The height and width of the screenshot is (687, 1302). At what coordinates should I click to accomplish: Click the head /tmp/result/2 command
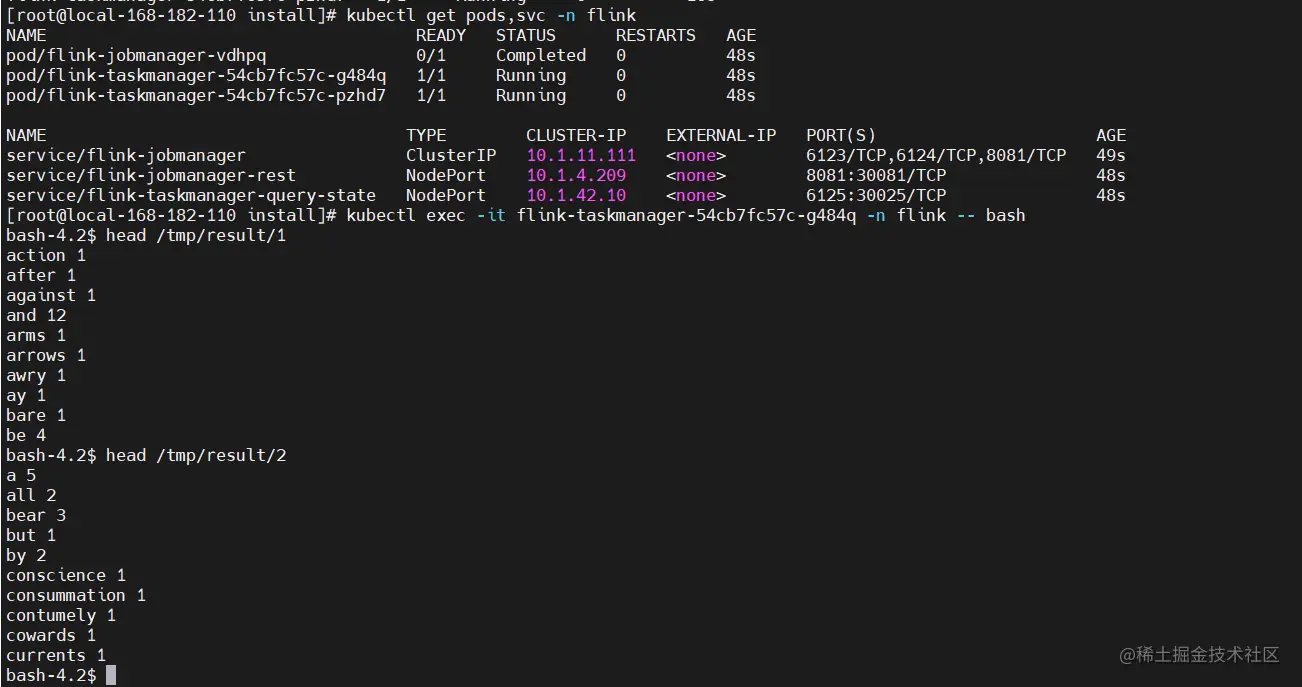[196, 456]
